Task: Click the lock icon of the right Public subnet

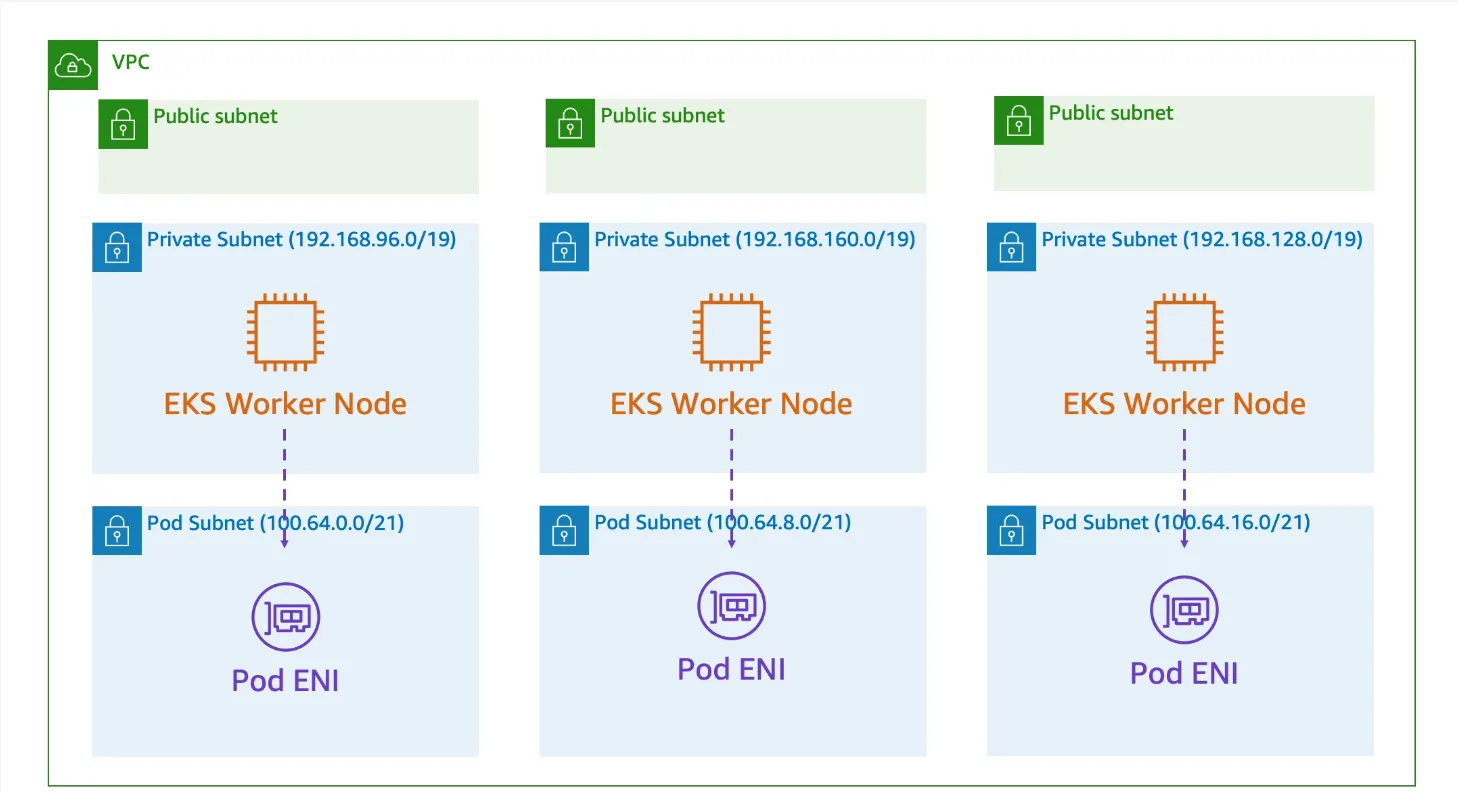Action: pyautogui.click(x=1019, y=121)
